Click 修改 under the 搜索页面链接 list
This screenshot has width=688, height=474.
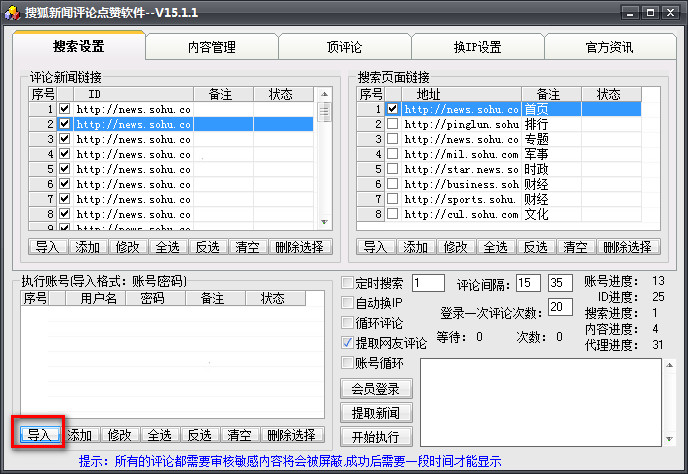coord(455,247)
